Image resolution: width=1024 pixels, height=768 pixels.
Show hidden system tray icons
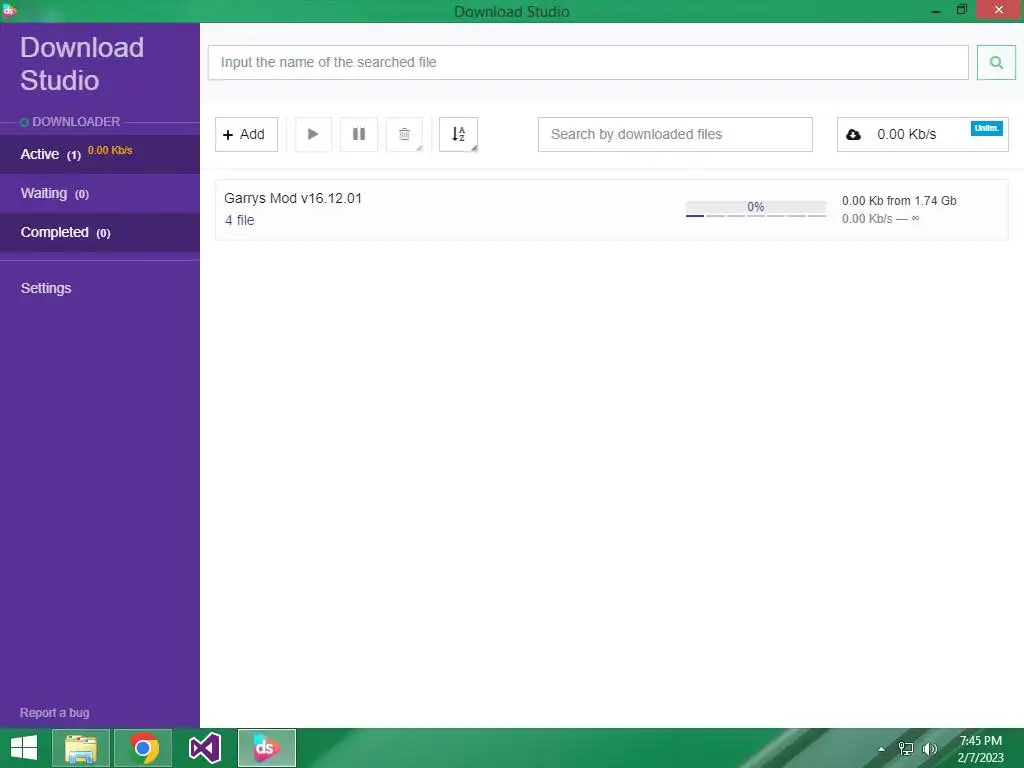[x=882, y=749]
